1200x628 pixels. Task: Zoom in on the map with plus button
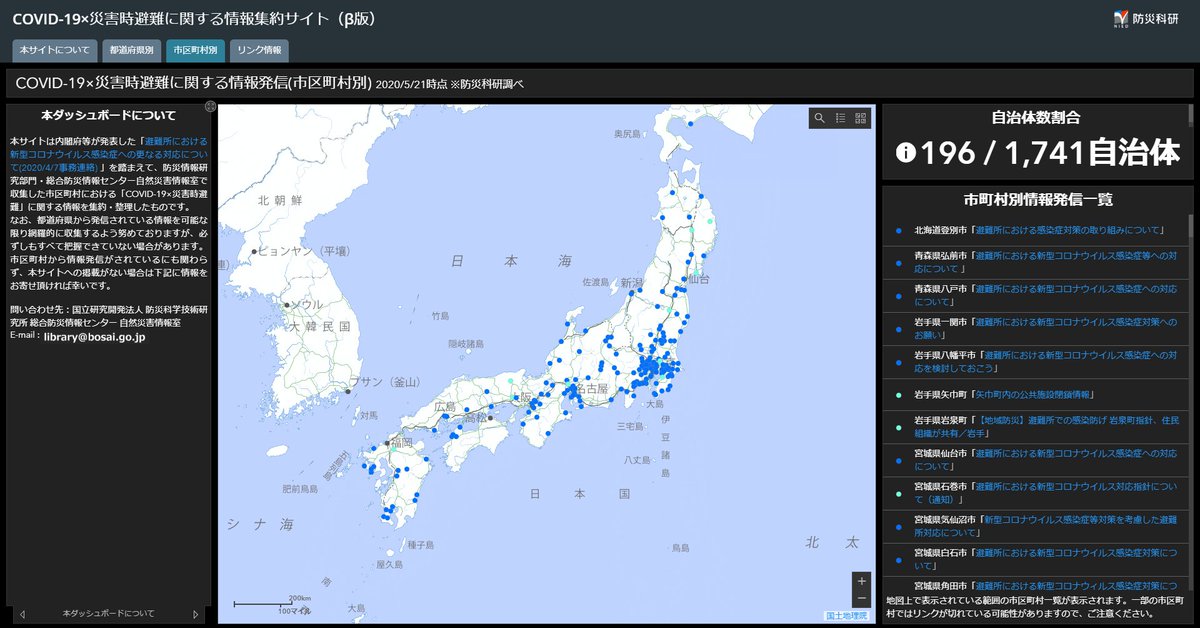pyautogui.click(x=862, y=580)
